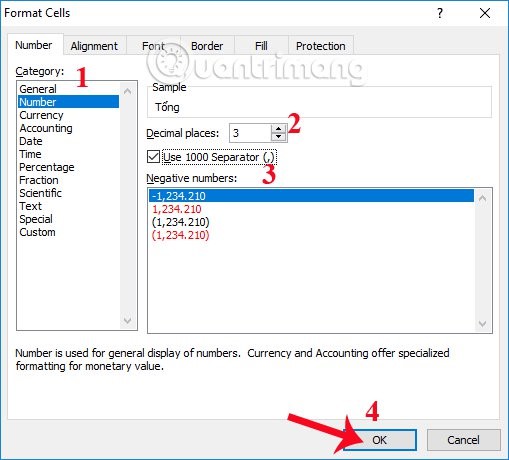509x460 pixels.
Task: Choose Percentage category
Action: (47, 167)
